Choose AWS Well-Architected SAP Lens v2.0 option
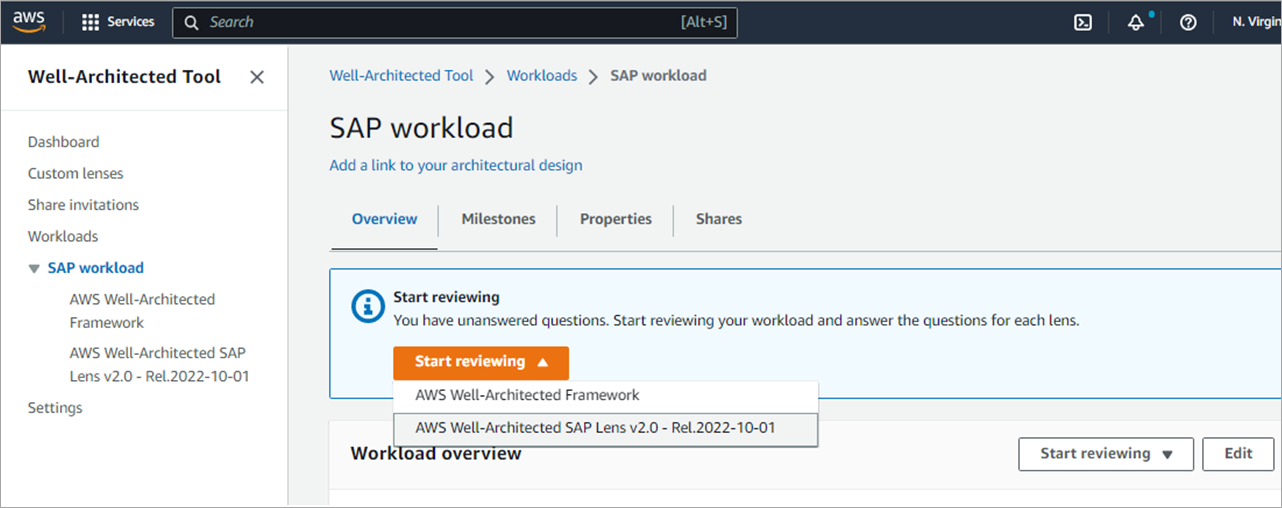The width and height of the screenshot is (1282, 508). [x=606, y=428]
